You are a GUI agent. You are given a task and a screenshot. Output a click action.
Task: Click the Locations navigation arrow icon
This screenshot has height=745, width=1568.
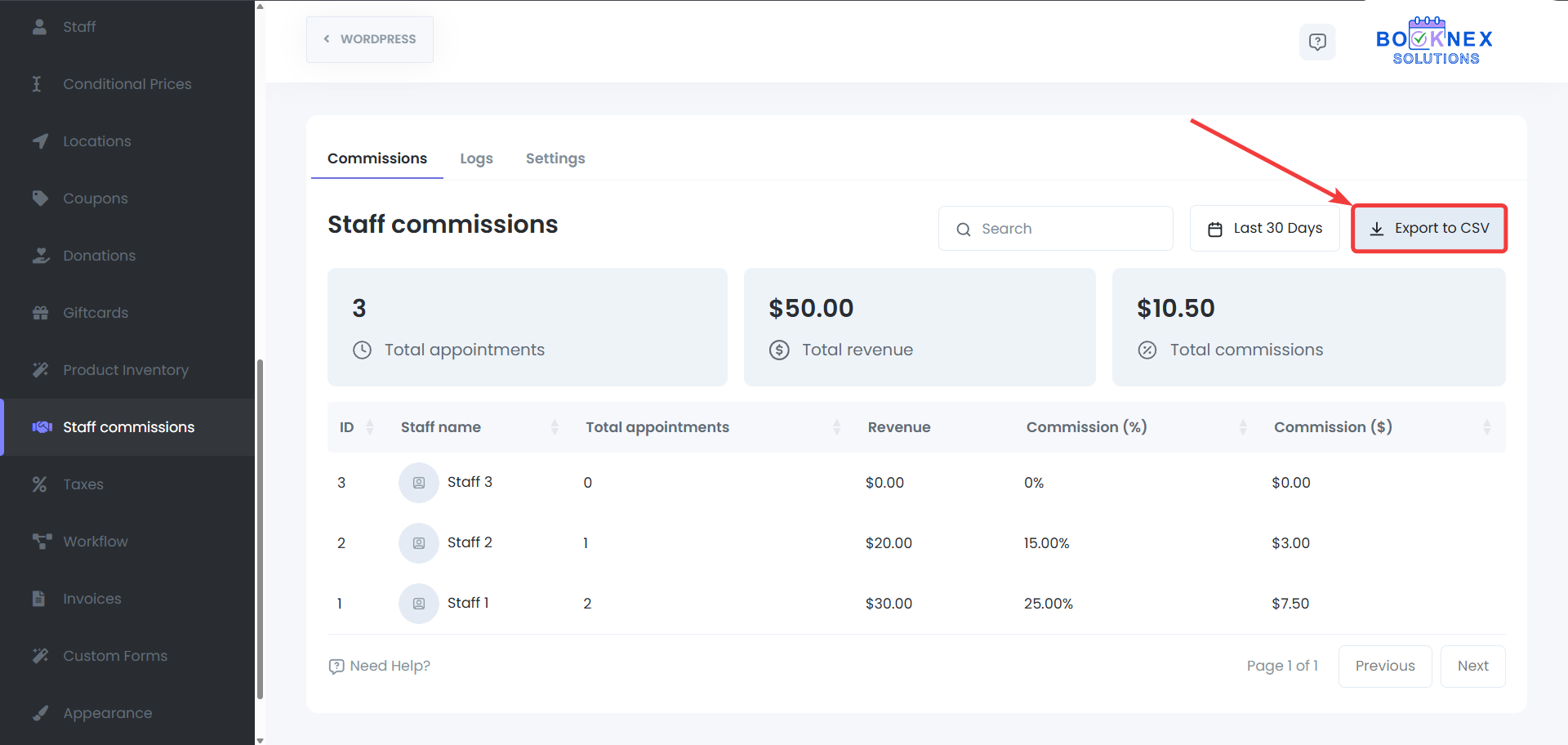pyautogui.click(x=39, y=141)
